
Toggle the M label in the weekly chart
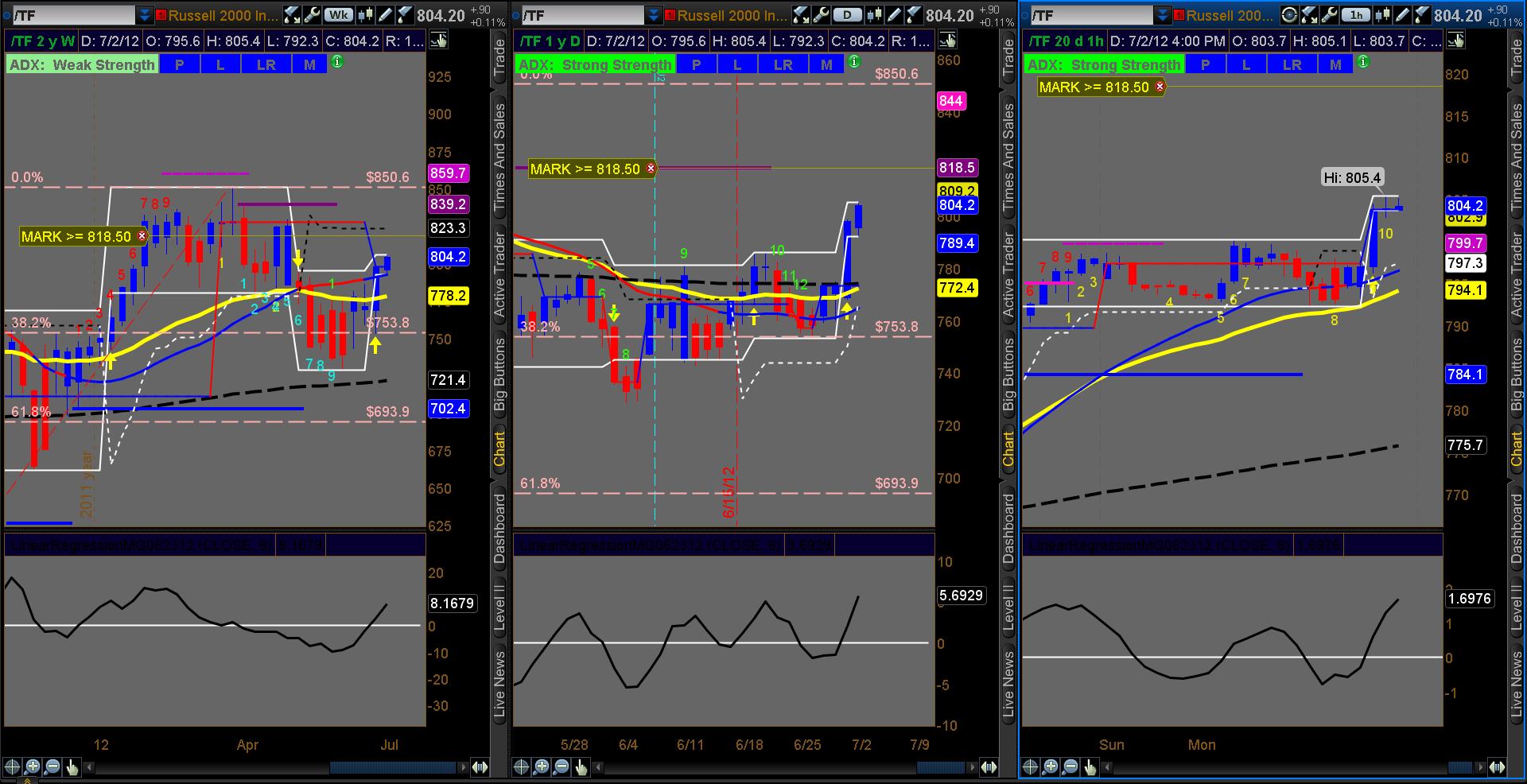[309, 64]
